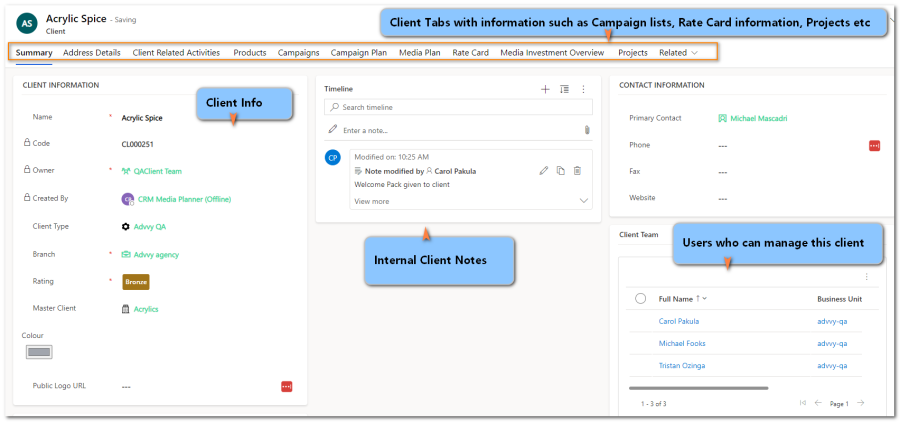Click the red icon beside Public Logo URL
Image resolution: width=900 pixels, height=422 pixels.
point(287,386)
